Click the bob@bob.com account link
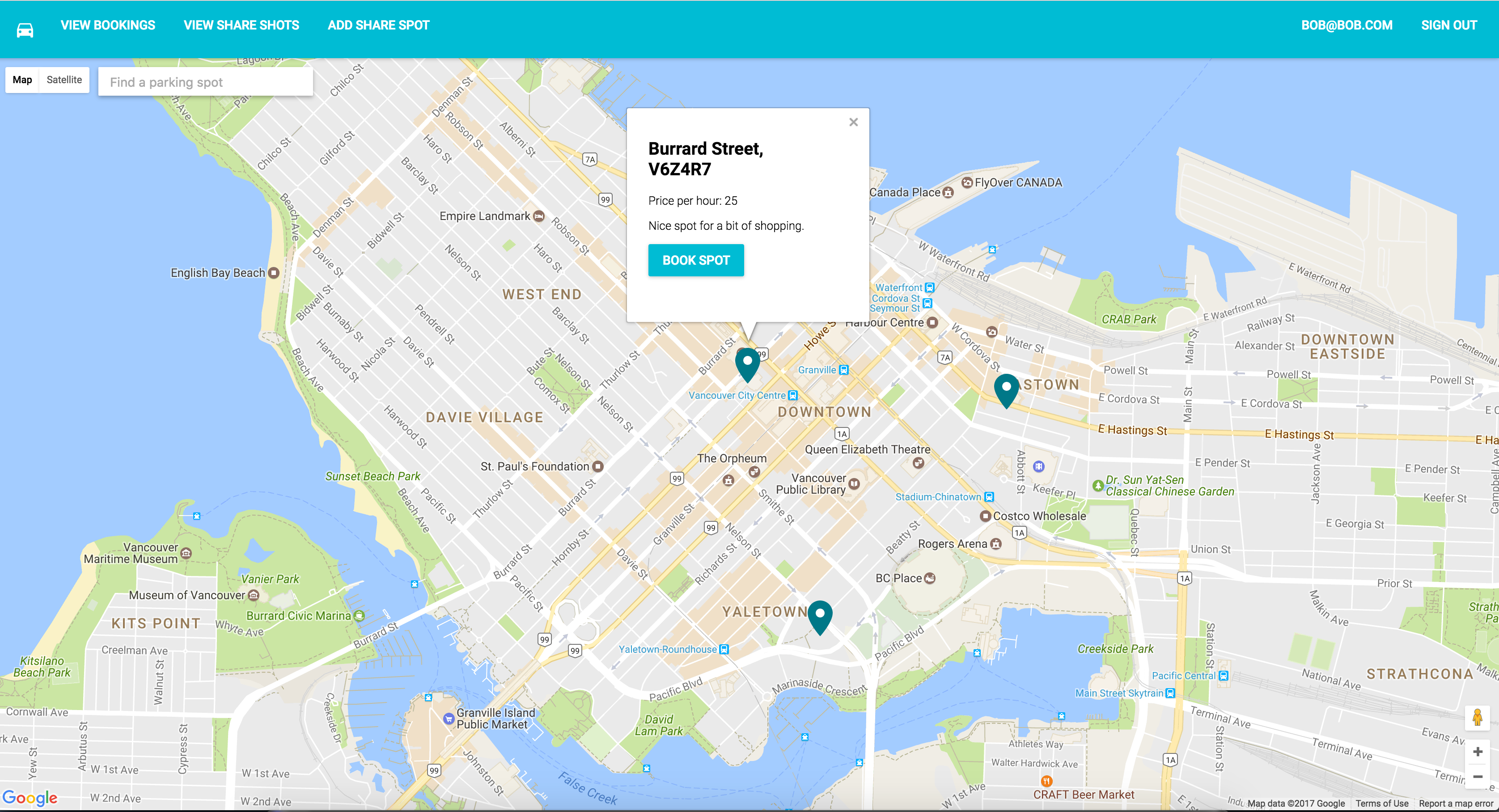 coord(1347,25)
